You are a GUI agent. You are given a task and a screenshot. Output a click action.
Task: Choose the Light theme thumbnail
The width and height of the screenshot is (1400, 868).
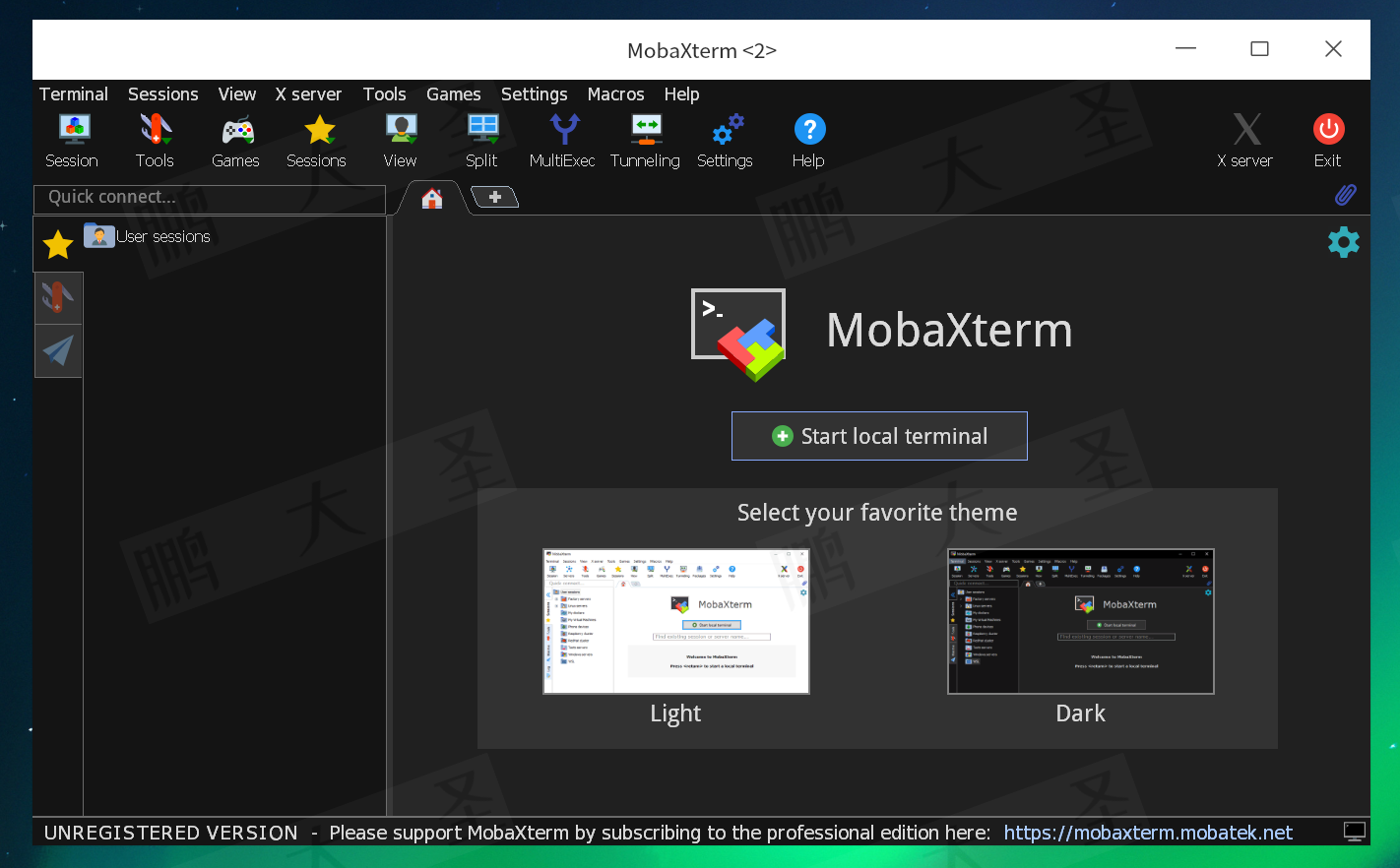point(676,621)
